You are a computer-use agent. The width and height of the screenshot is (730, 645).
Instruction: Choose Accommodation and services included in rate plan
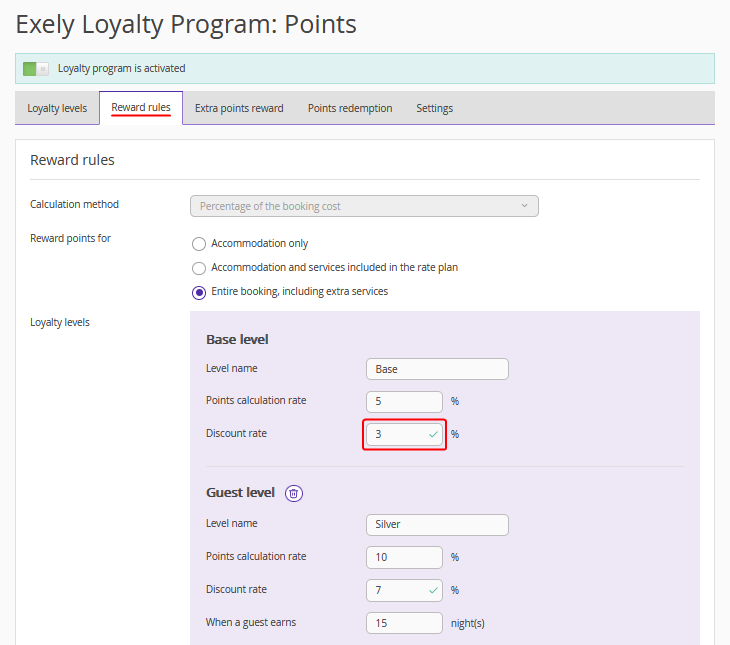199,268
